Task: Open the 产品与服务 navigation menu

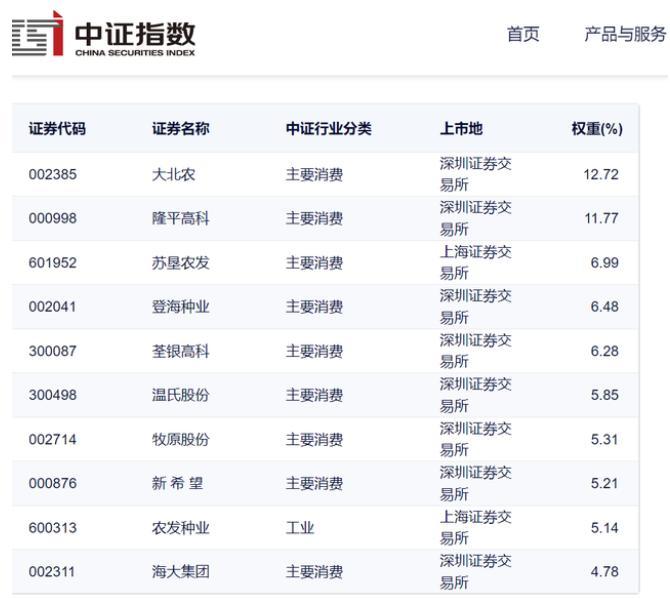Action: 624,35
